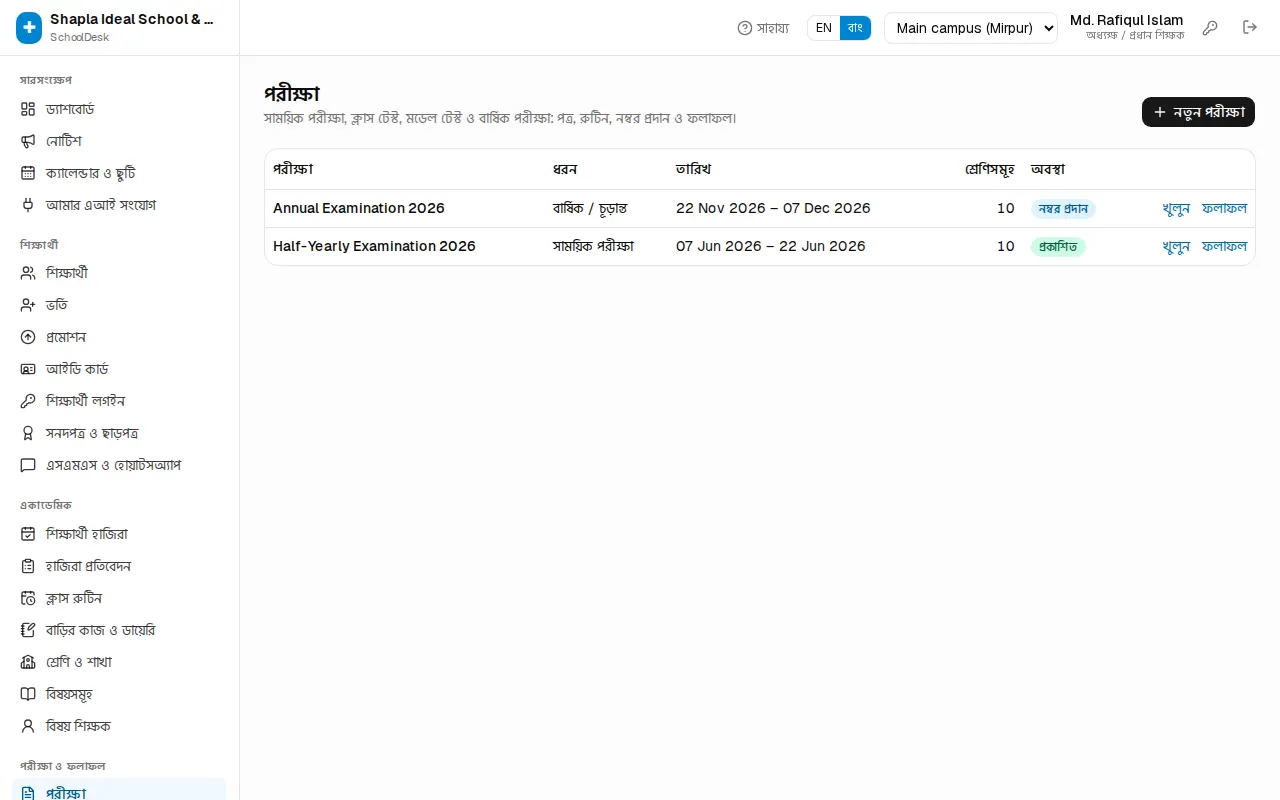Go to বিষয় শিক্ষক menu item

click(120, 726)
